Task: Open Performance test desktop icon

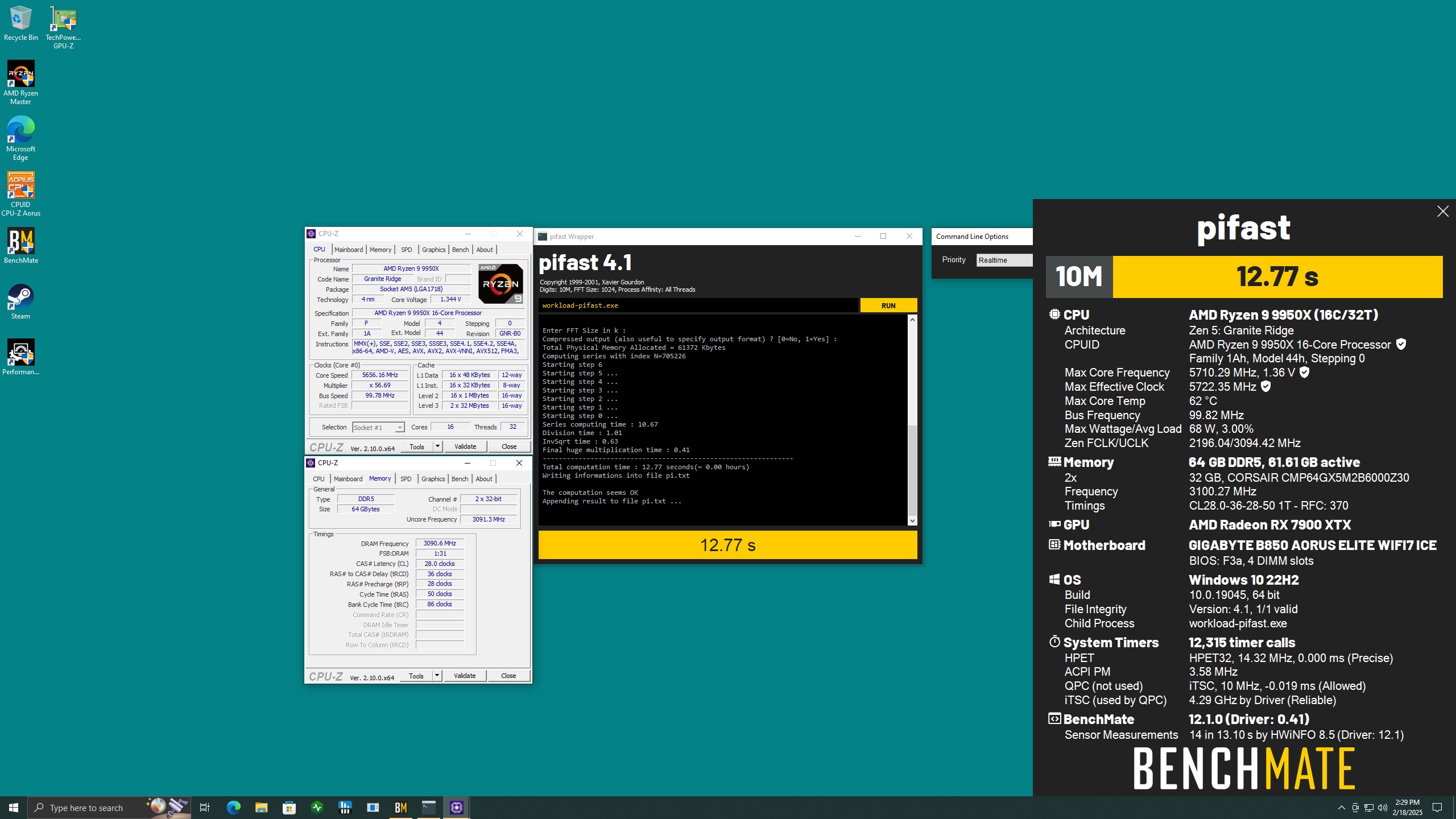Action: coord(20,357)
